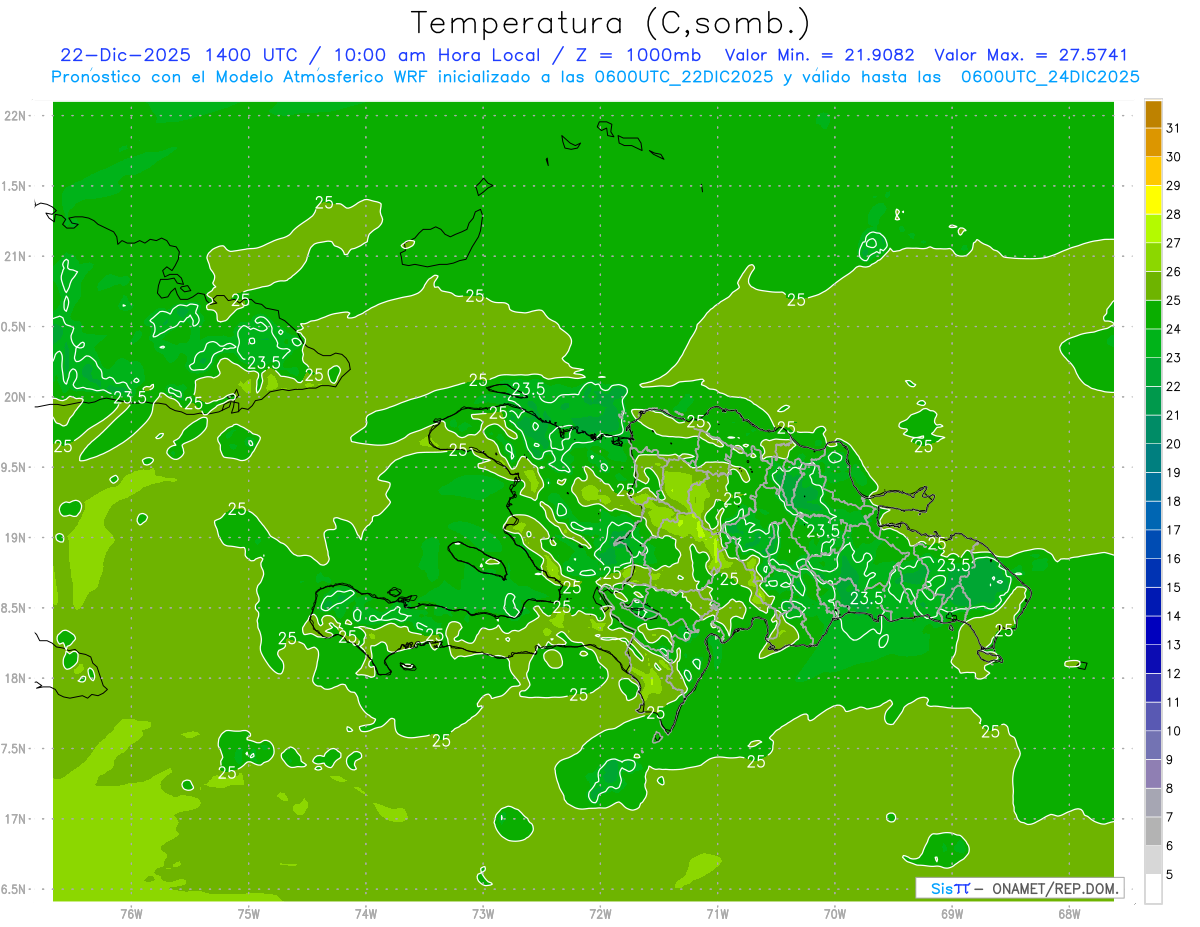Click the "21N" latitude label
The width and height of the screenshot is (1200, 927).
(x=15, y=257)
